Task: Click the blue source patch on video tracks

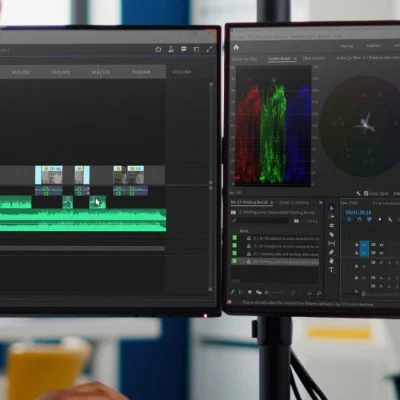Action: (x=364, y=249)
